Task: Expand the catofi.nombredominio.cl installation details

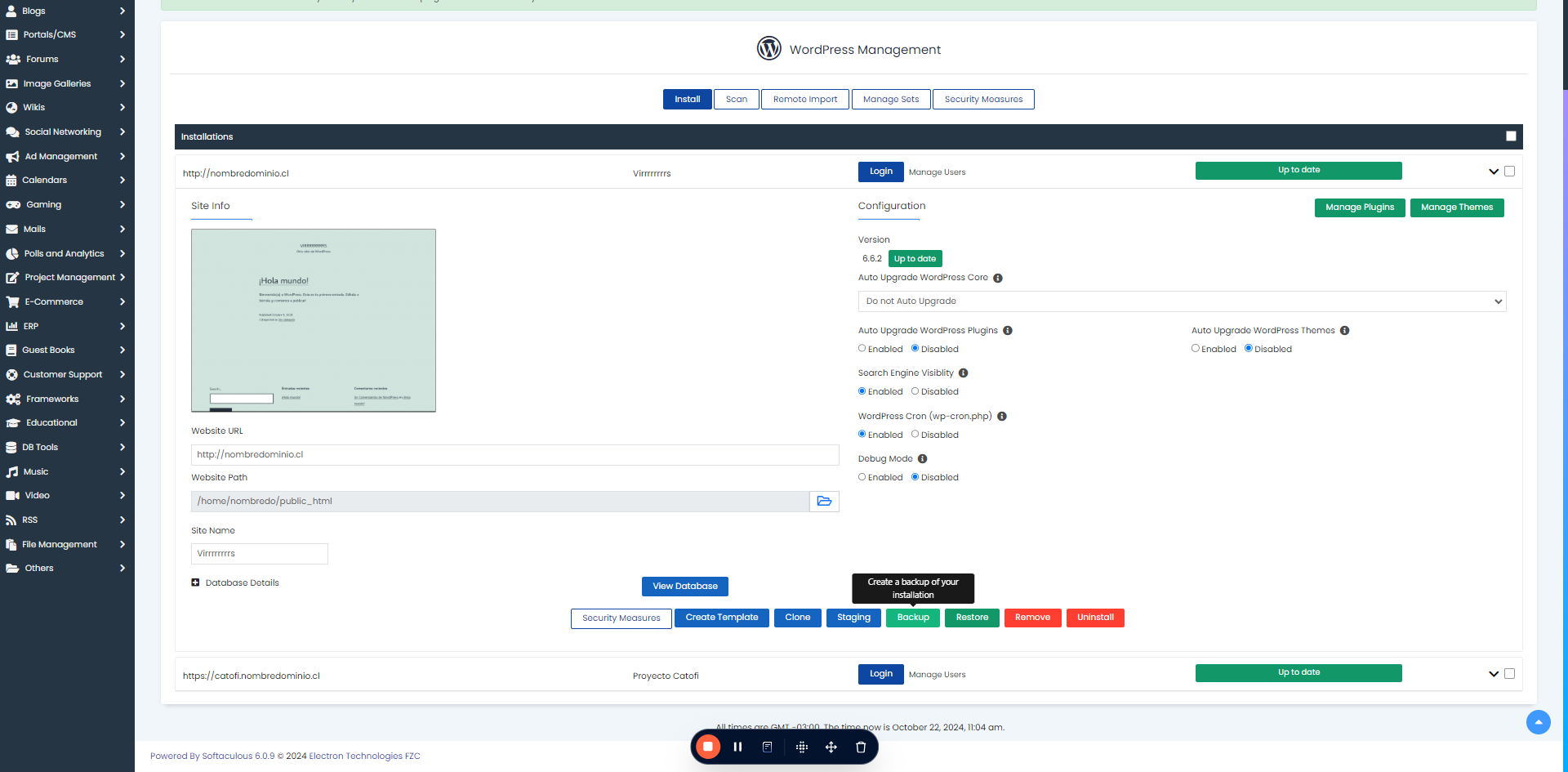Action: [1493, 674]
